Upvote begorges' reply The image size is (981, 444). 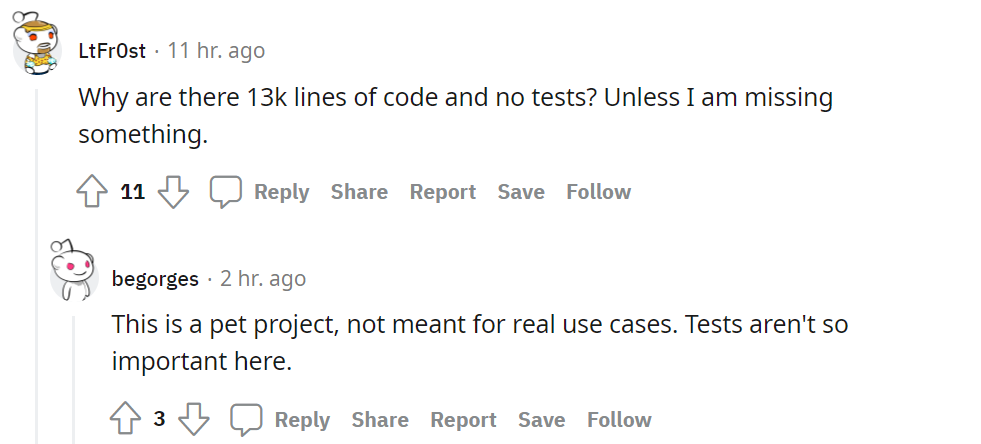125,420
